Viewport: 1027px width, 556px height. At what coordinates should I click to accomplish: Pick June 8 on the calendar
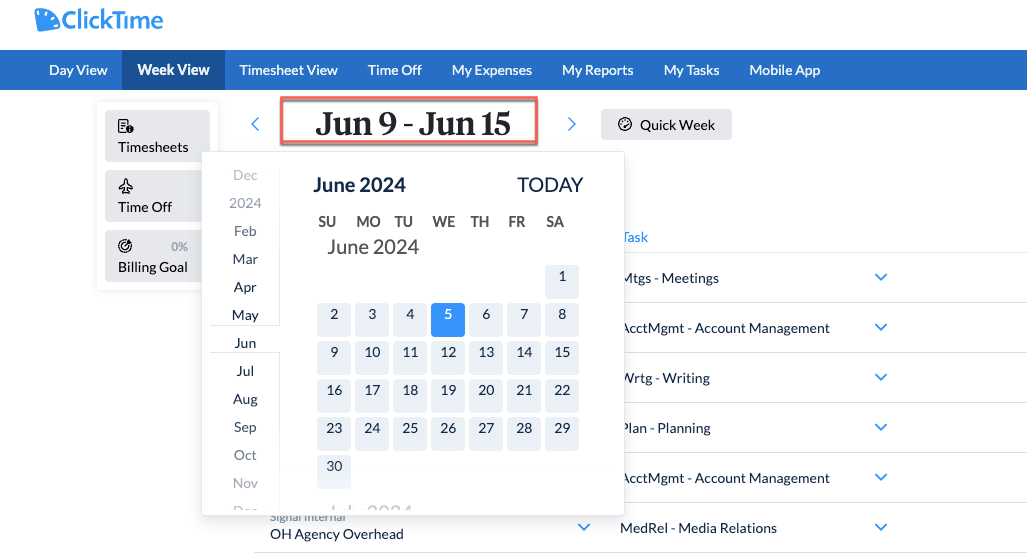[562, 320]
